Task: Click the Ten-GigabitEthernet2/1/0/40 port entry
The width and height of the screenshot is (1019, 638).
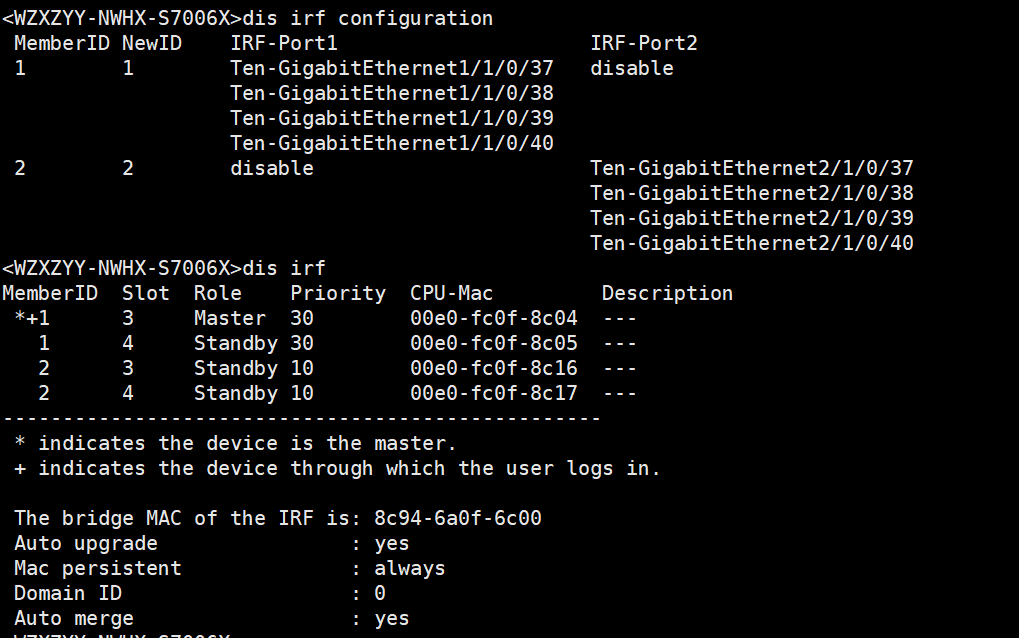Action: (x=751, y=243)
